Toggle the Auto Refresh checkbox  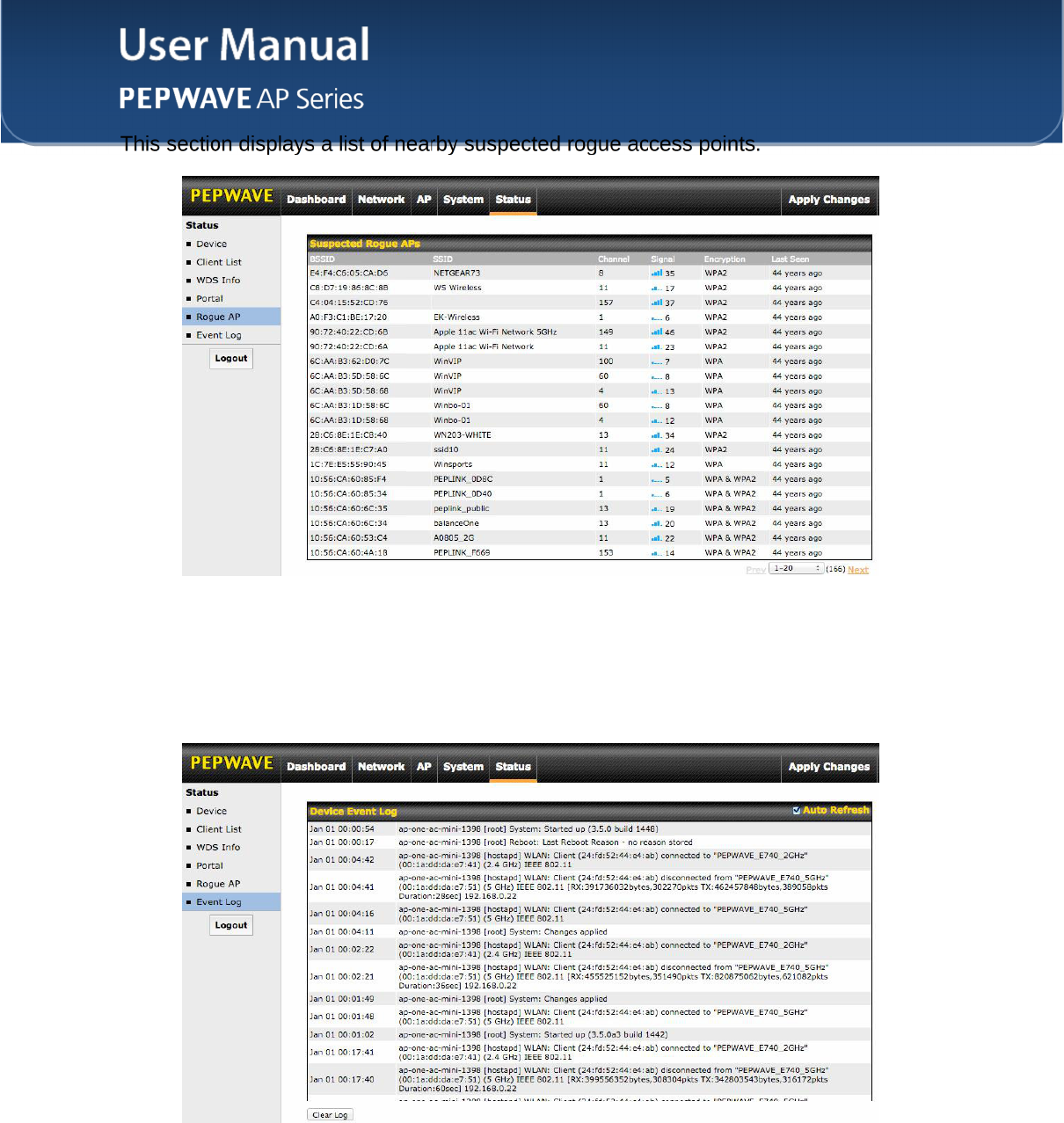pos(797,811)
